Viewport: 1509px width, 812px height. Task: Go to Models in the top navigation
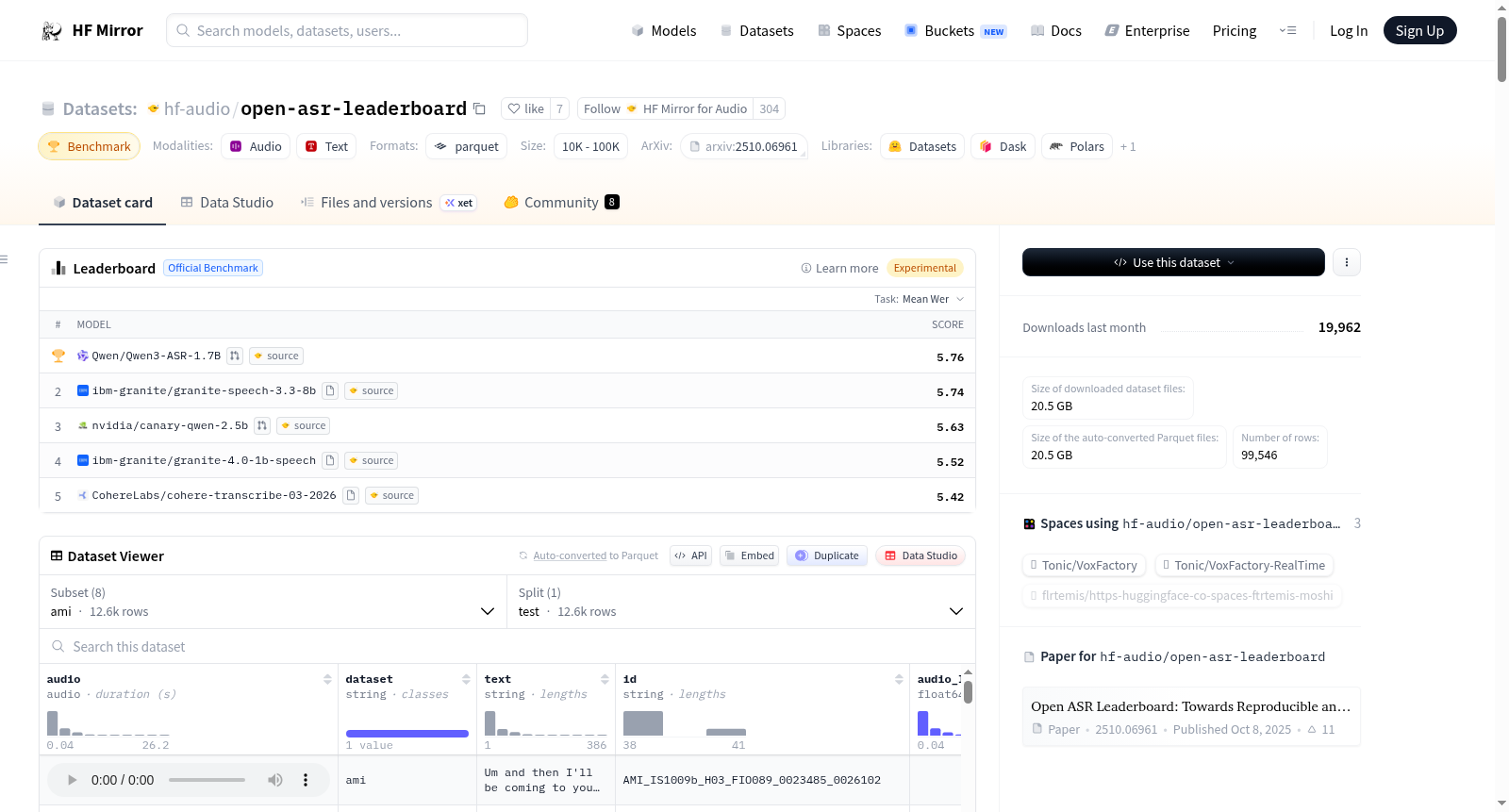664,31
